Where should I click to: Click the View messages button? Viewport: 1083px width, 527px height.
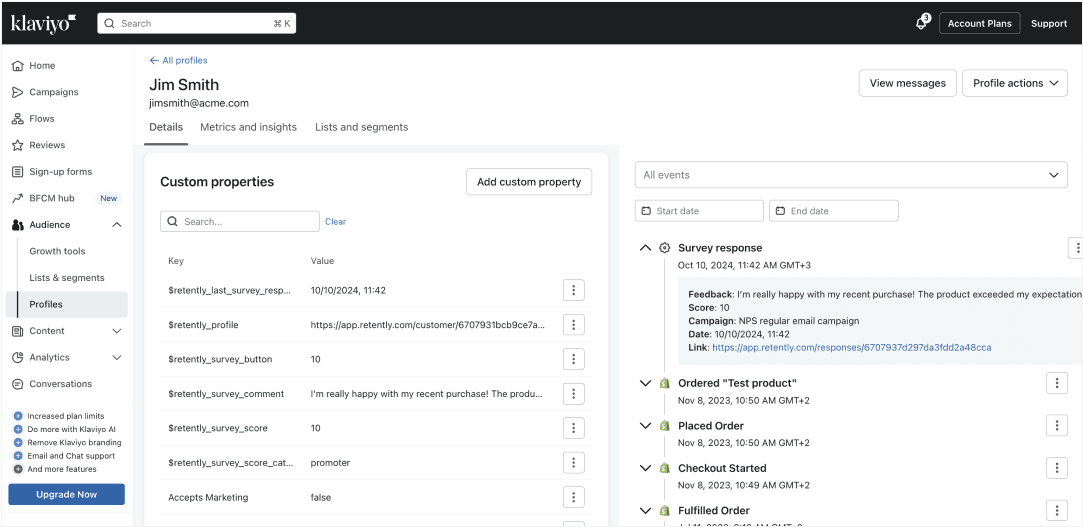click(x=908, y=83)
